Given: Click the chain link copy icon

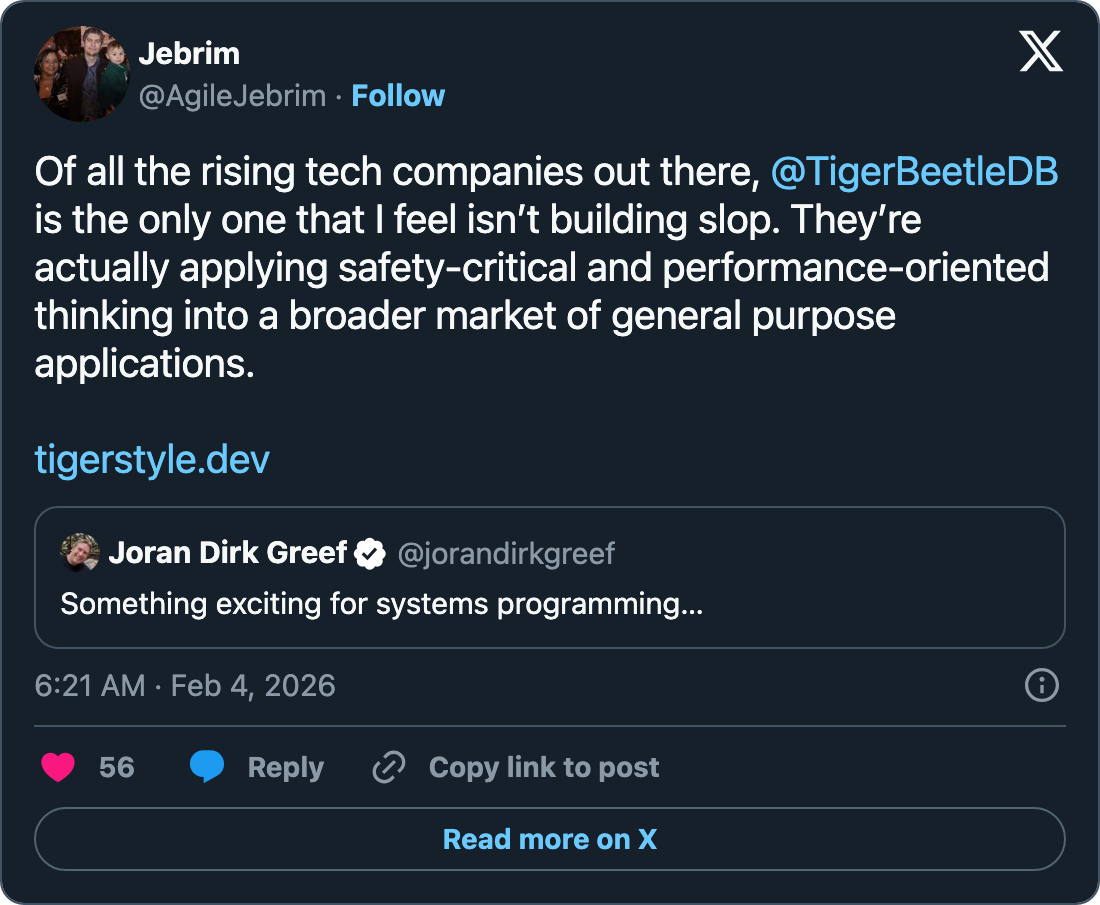Looking at the screenshot, I should pos(388,767).
